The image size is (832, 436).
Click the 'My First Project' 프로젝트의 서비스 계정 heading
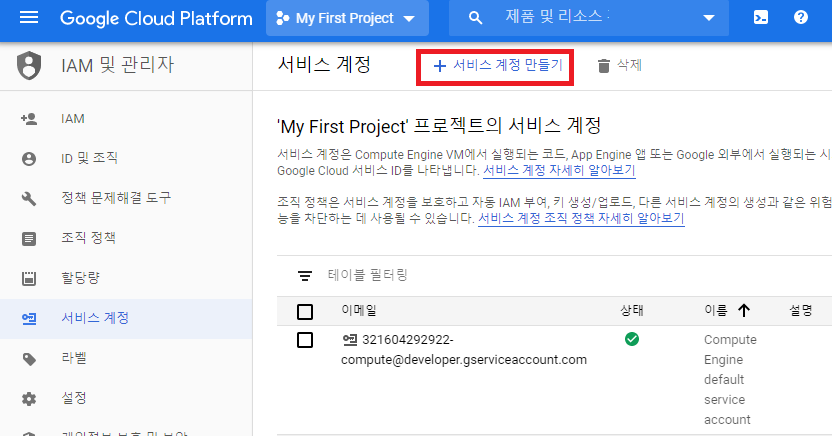439,126
